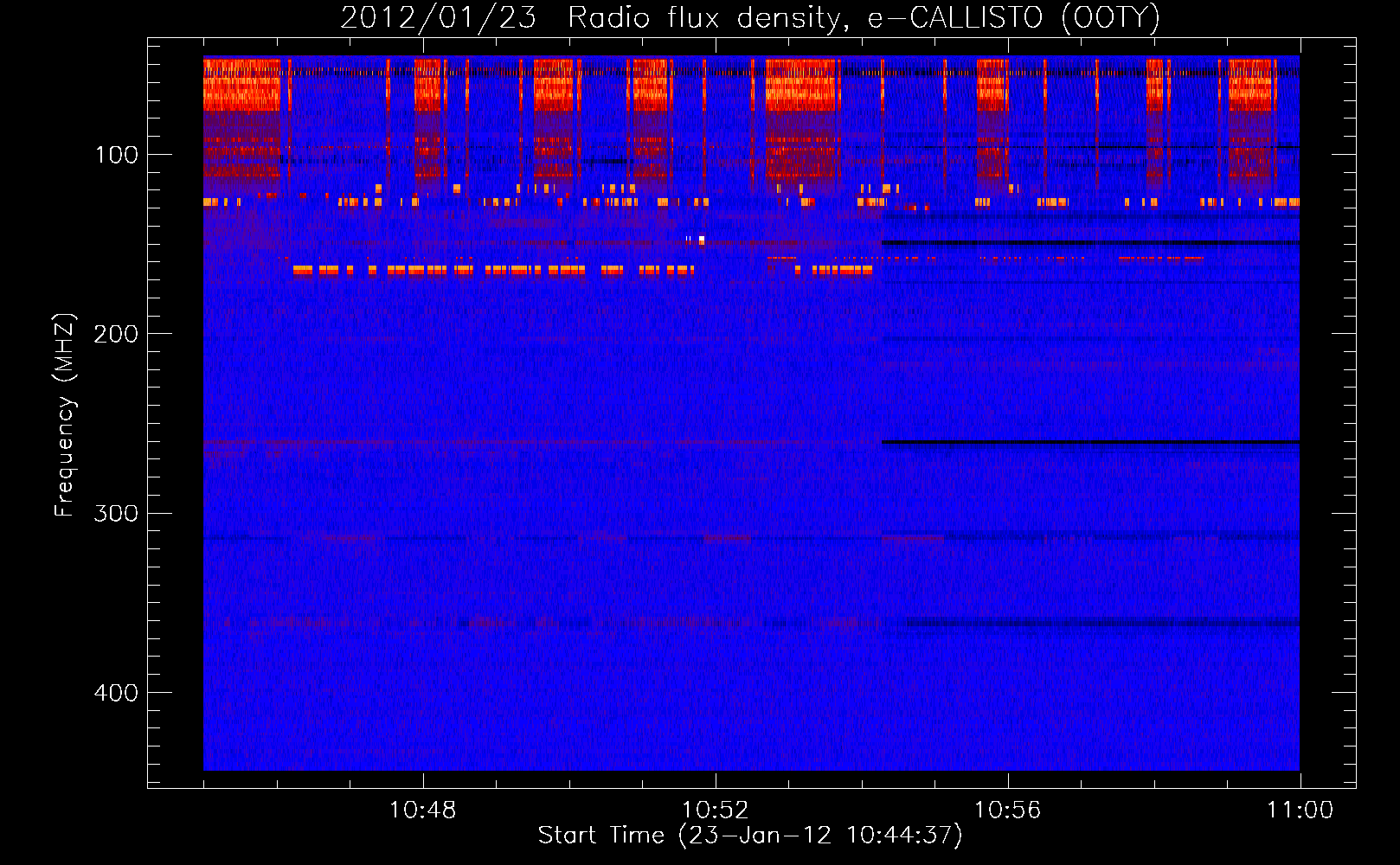This screenshot has height=865, width=1400.
Task: Click the 10:52 time tick label
Action: tap(715, 811)
